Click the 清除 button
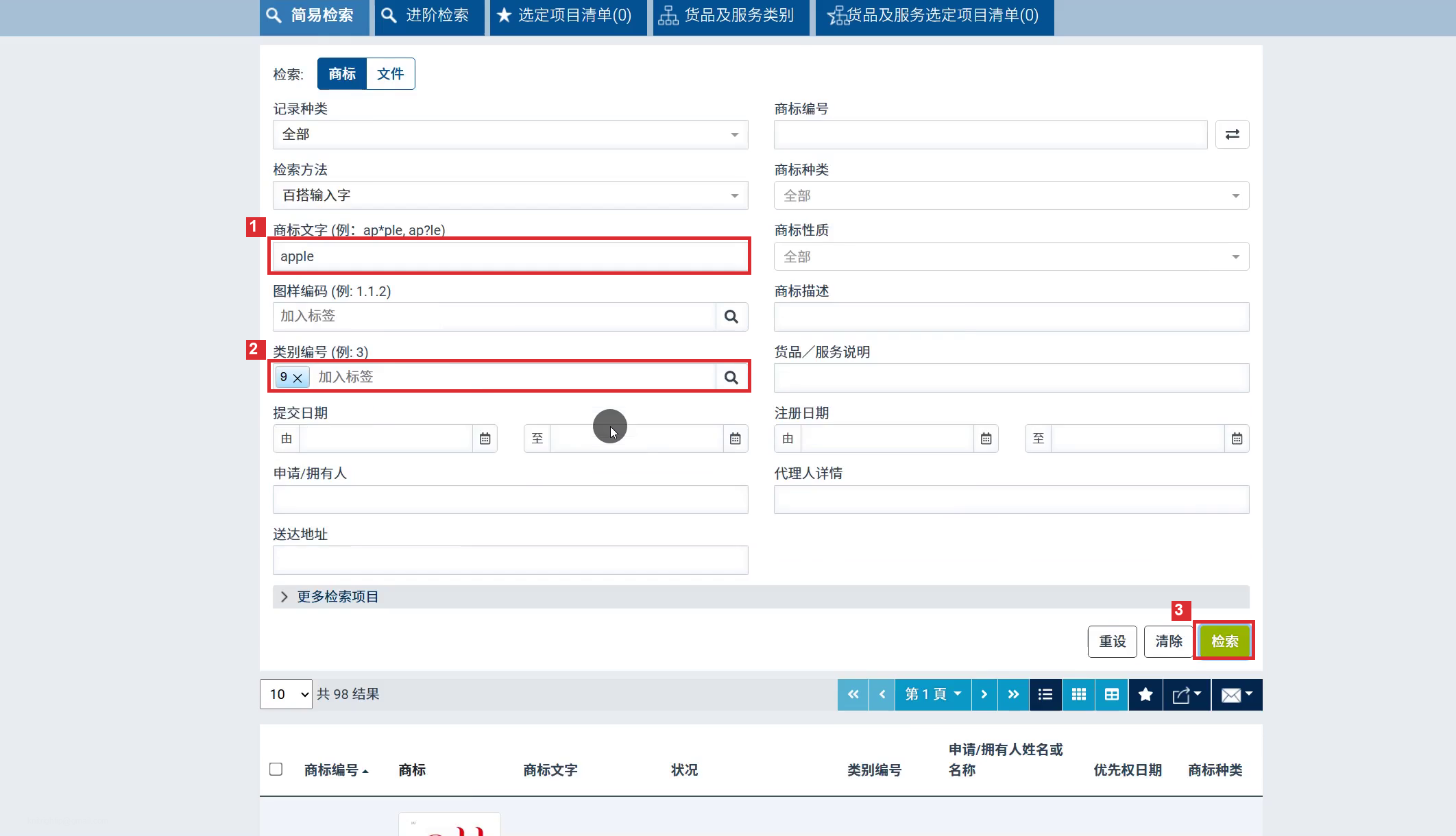Viewport: 1456px width, 836px height. point(1168,641)
